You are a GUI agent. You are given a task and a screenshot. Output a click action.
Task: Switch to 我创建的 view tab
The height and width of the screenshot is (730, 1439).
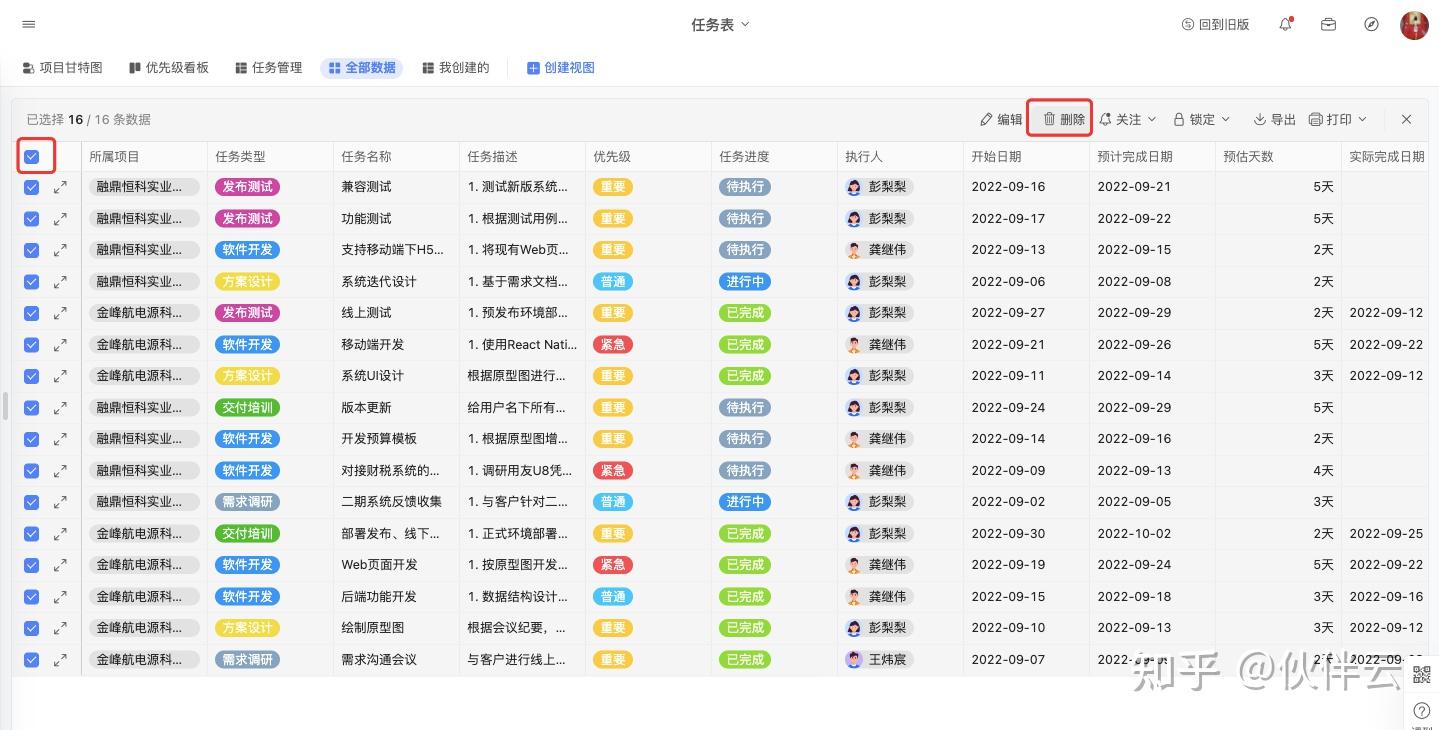click(x=456, y=68)
